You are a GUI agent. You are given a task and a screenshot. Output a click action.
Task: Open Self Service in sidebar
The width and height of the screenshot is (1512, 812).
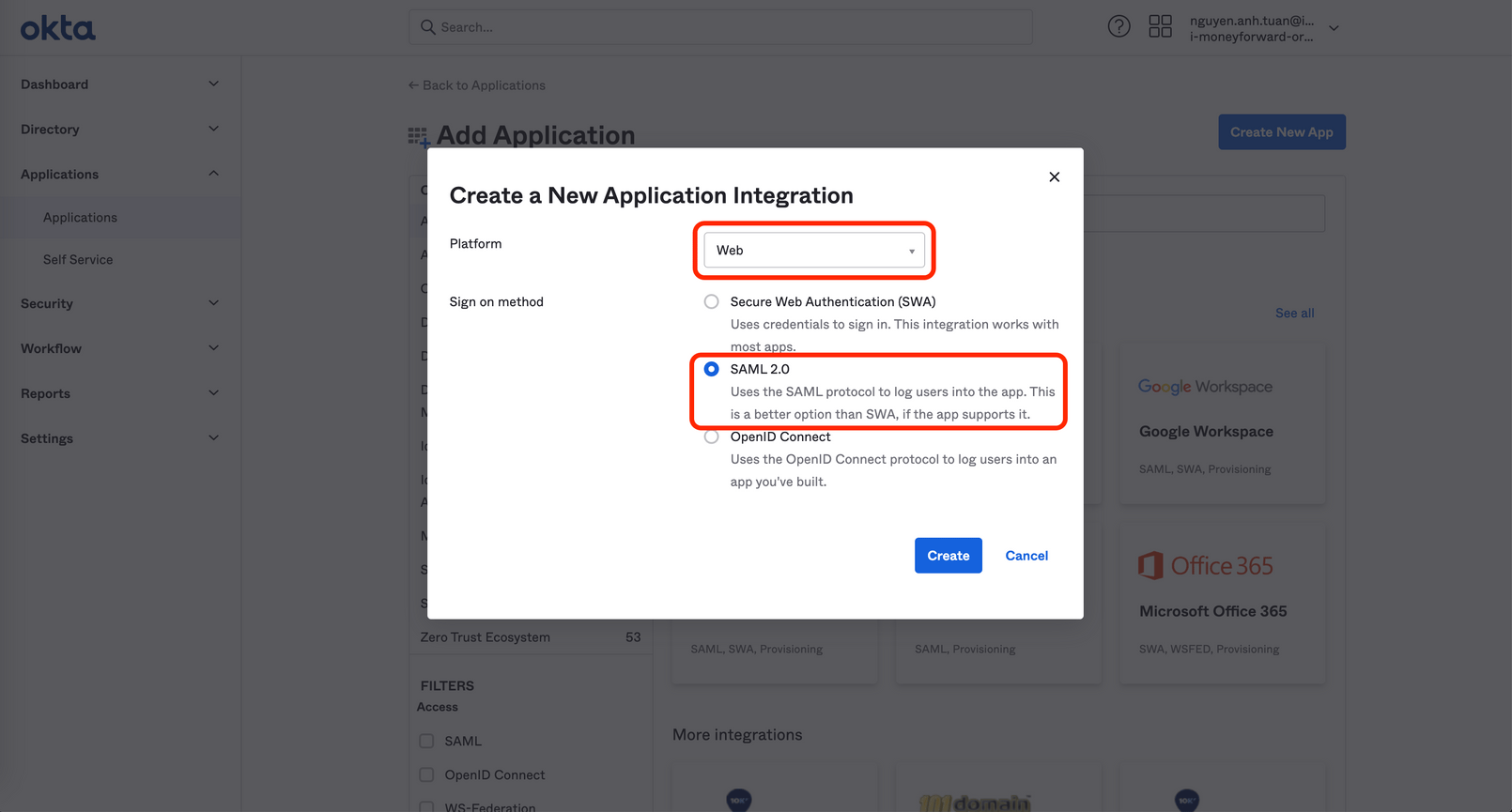(78, 259)
